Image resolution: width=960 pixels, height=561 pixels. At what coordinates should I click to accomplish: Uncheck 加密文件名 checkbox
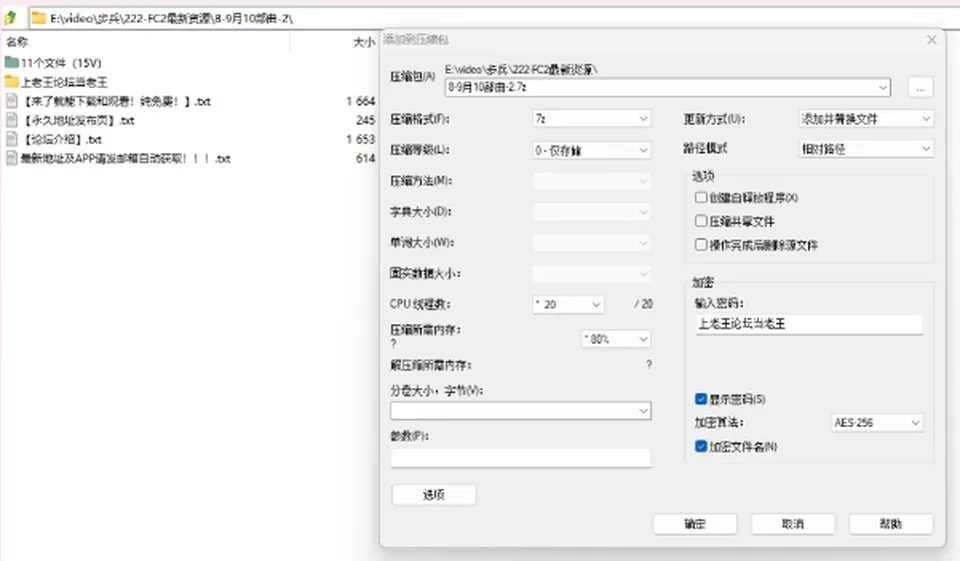701,446
